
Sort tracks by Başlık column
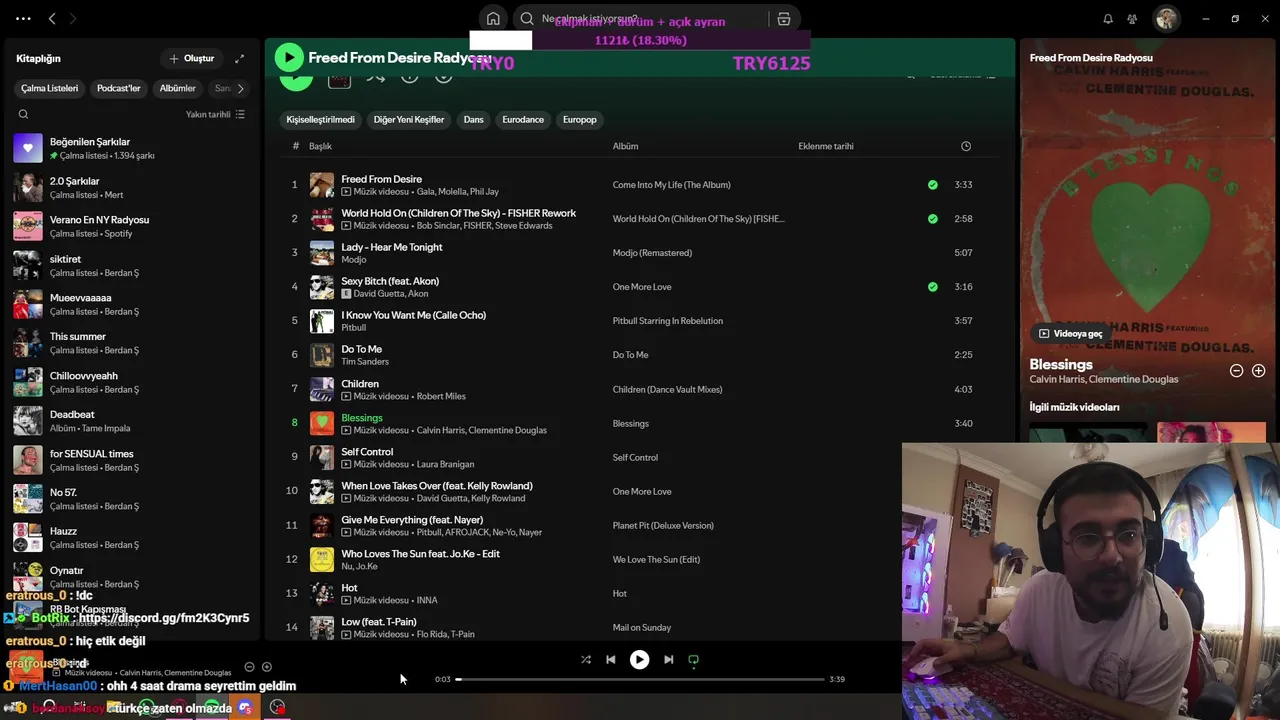coord(320,146)
